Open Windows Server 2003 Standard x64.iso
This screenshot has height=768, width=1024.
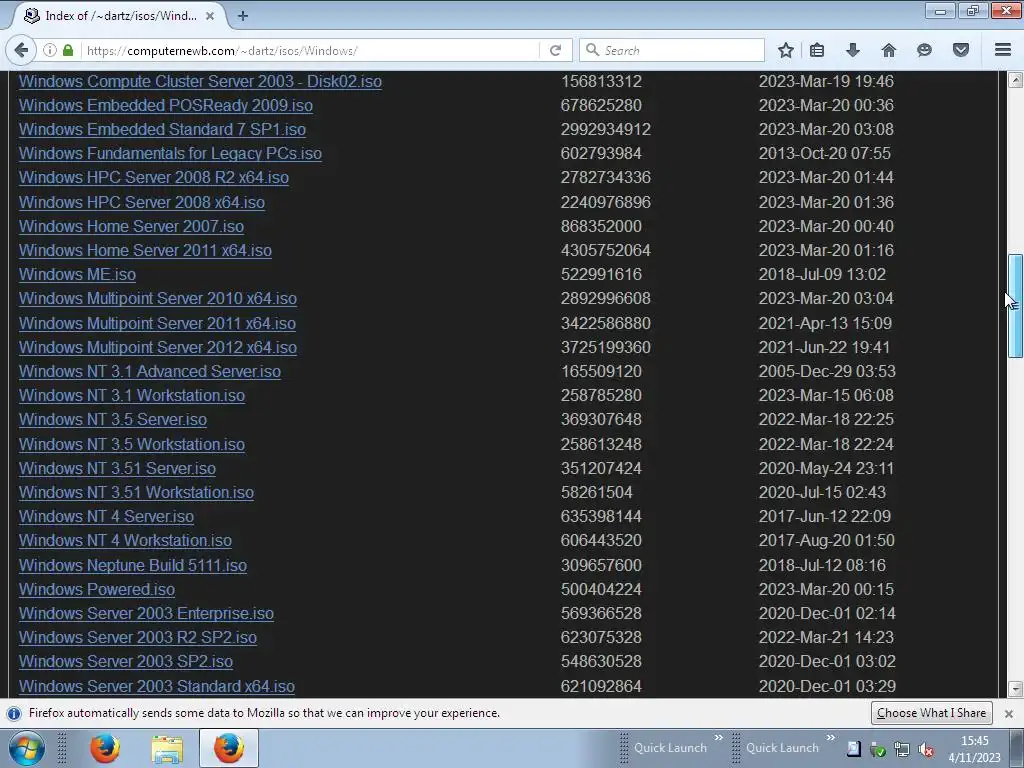pyautogui.click(x=157, y=686)
